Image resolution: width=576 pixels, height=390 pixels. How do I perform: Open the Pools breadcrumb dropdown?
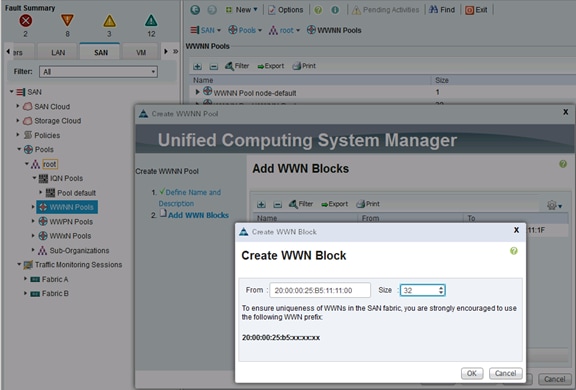click(245, 30)
